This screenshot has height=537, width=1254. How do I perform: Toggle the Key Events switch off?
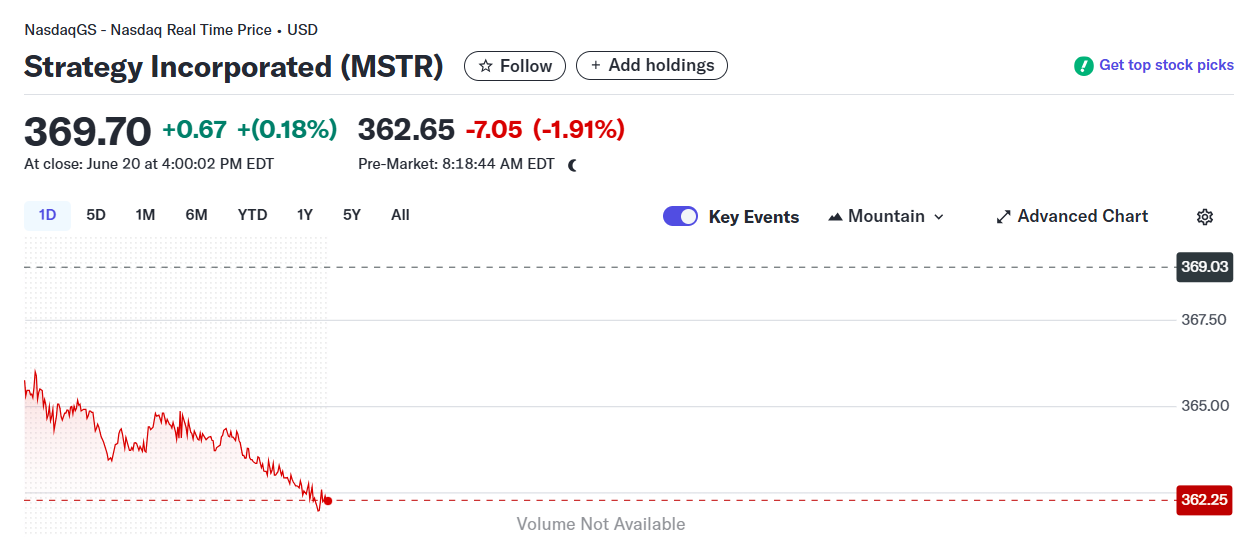[680, 217]
